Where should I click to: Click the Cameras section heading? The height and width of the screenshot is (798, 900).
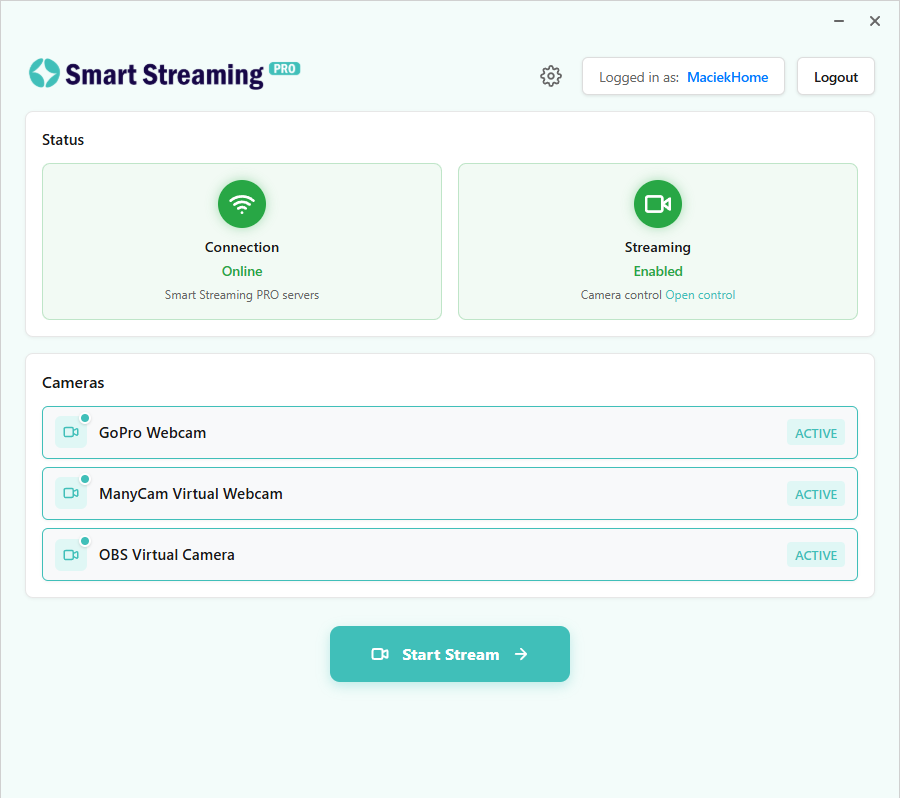coord(73,383)
